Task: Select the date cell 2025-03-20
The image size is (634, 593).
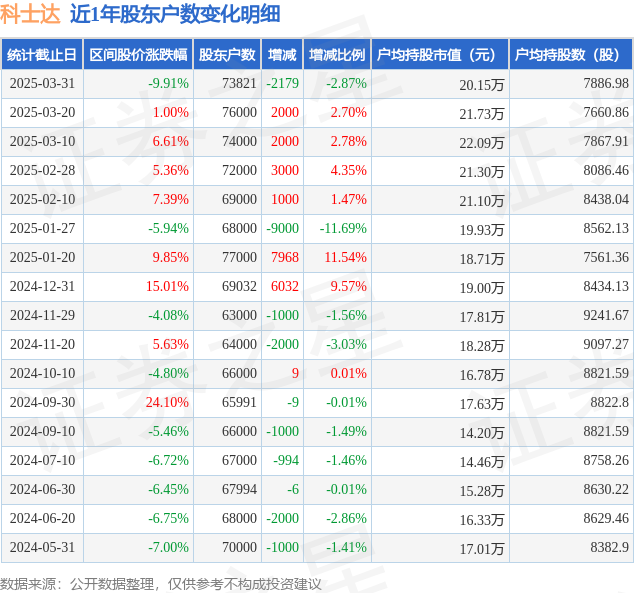Action: coord(42,112)
